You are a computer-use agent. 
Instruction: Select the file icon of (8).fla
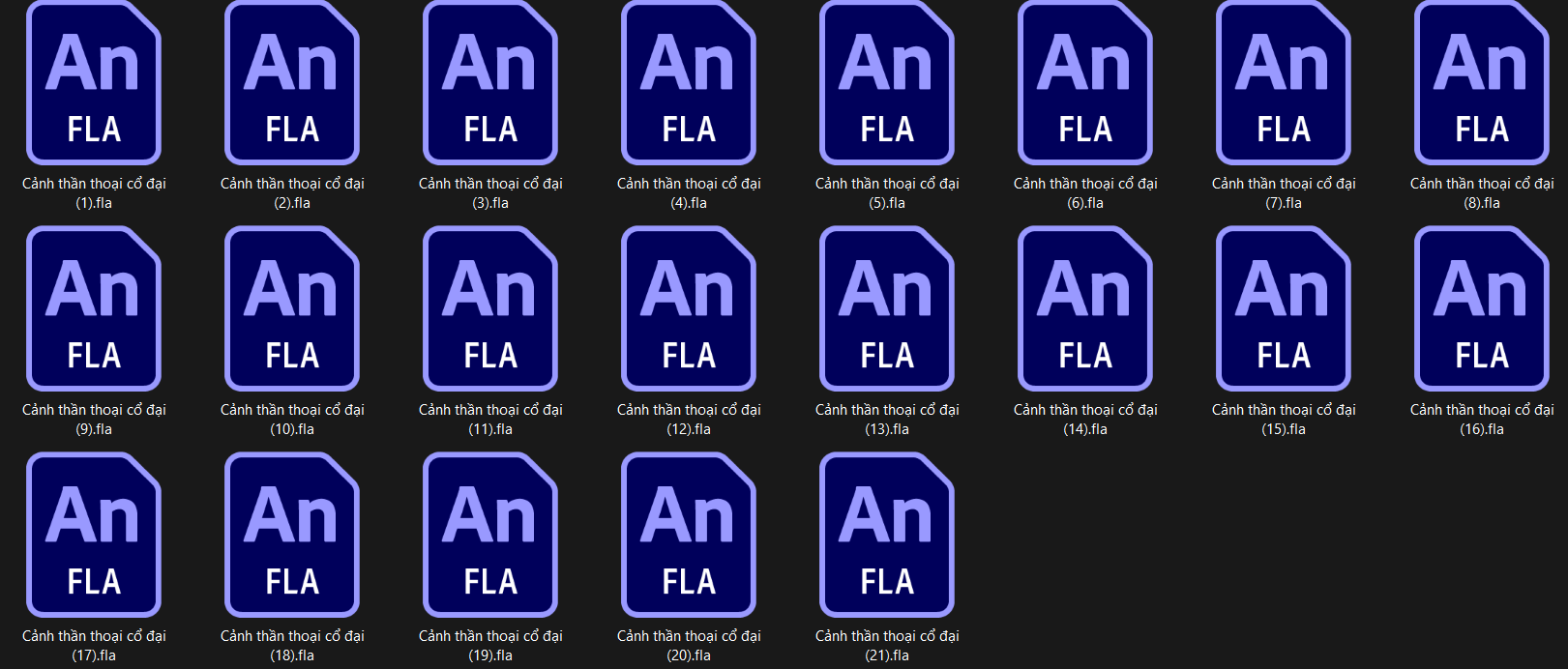click(1482, 83)
